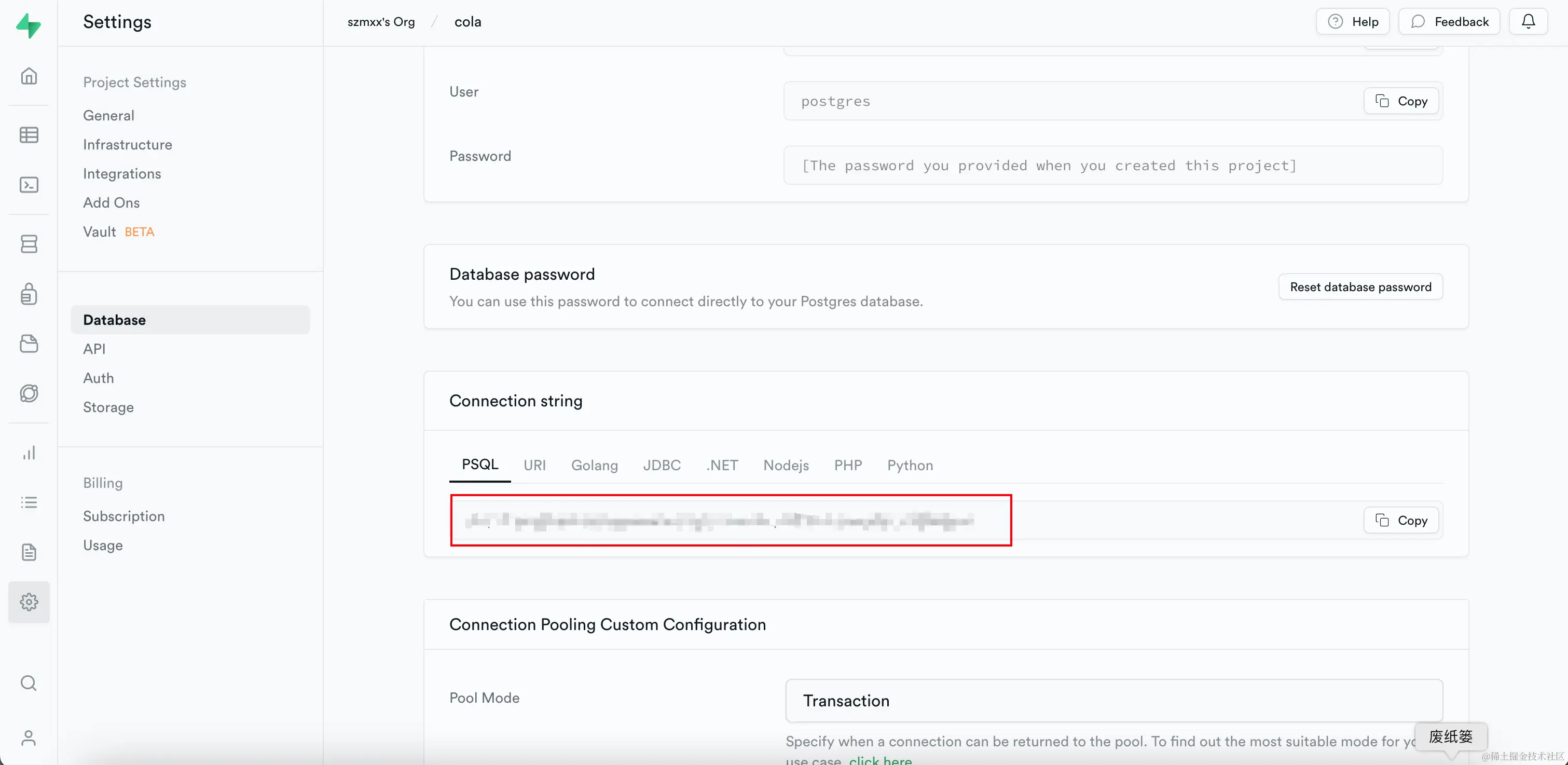Select the PSQL tab
The height and width of the screenshot is (765, 1568).
479,465
